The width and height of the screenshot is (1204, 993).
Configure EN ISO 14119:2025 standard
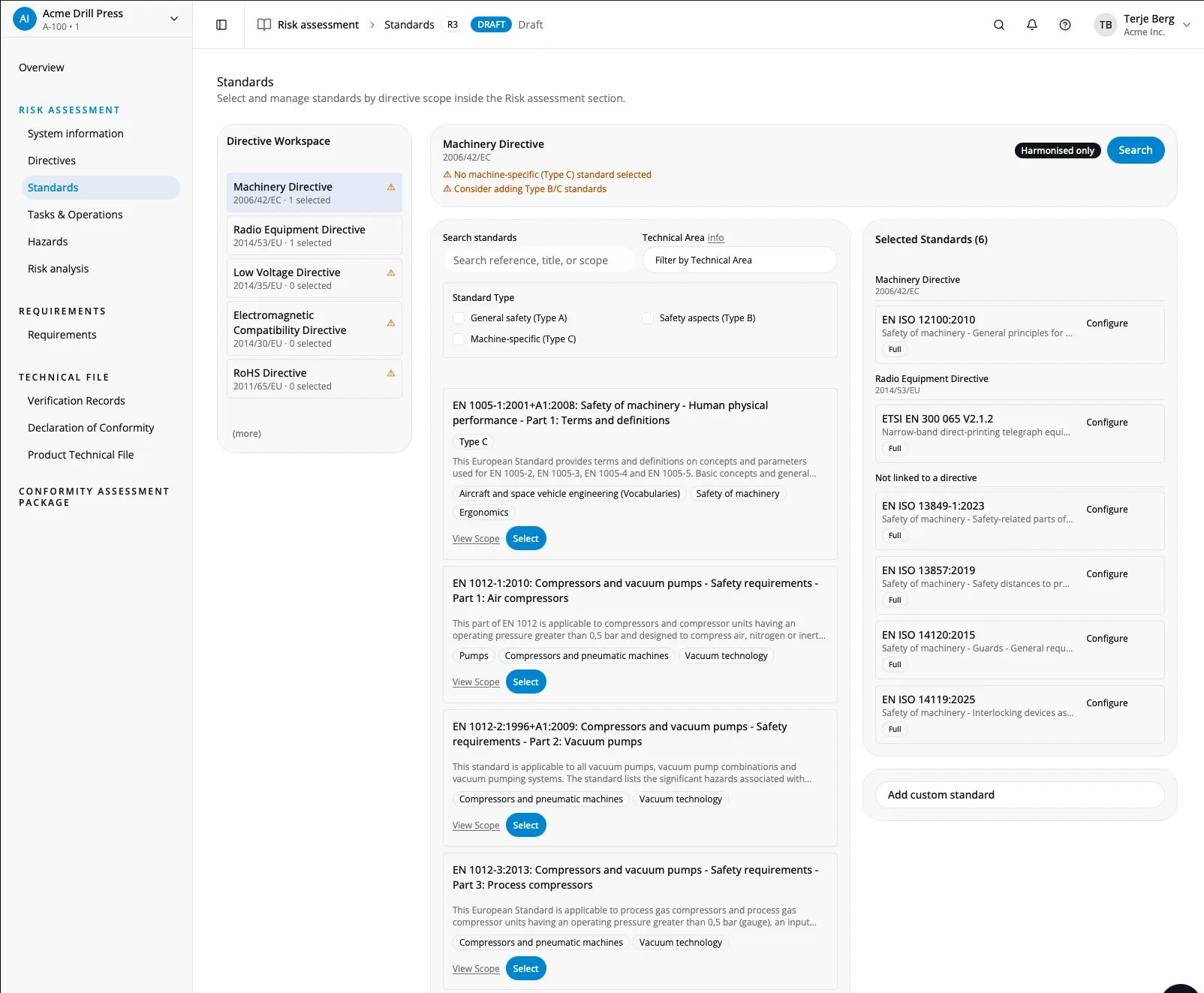pos(1106,703)
